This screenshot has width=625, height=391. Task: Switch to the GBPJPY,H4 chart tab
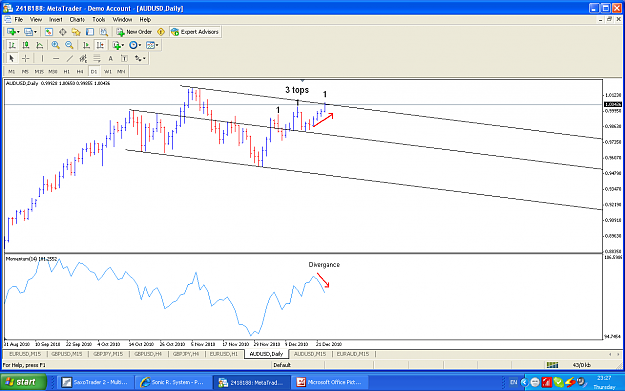coord(186,354)
